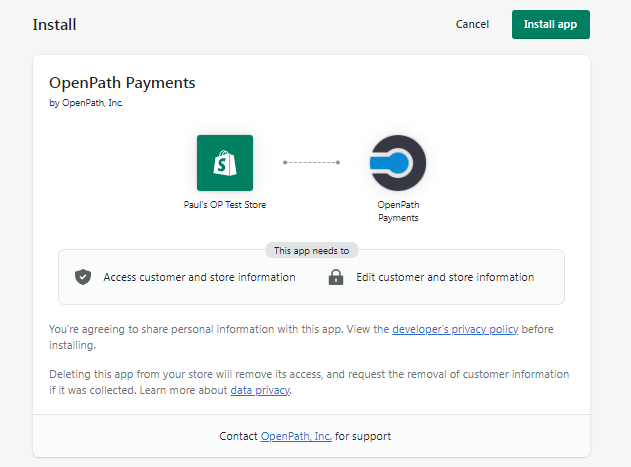Click the "You're agreeing to share" paragraph
Viewport: 631px width, 467px height.
(x=301, y=337)
